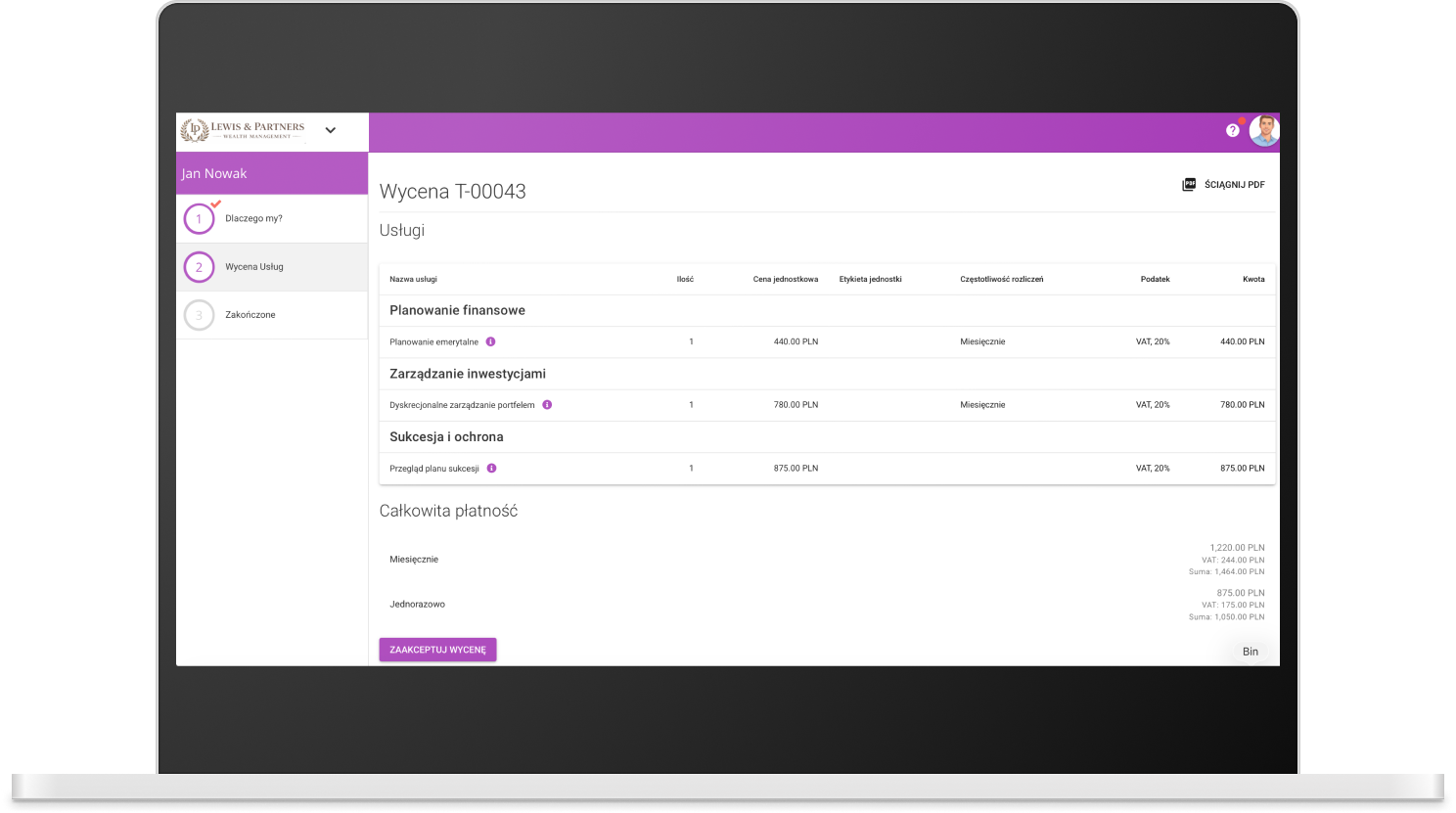
Task: Click the Lewis & Partners logo
Action: (244, 130)
